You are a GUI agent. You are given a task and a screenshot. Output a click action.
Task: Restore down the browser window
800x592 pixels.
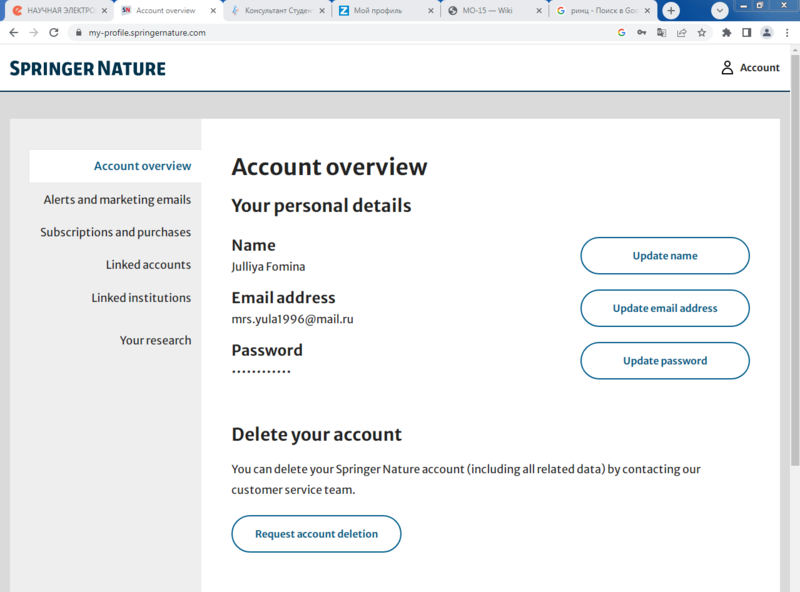(x=760, y=6)
